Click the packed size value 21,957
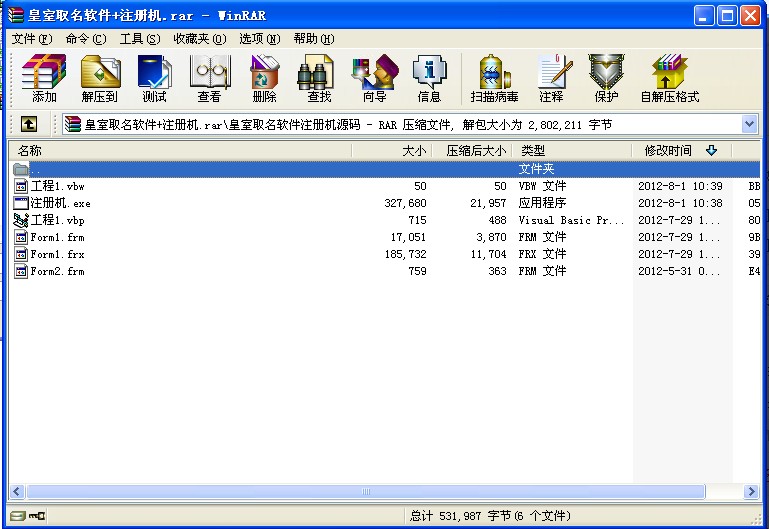The width and height of the screenshot is (769, 529). pyautogui.click(x=488, y=203)
